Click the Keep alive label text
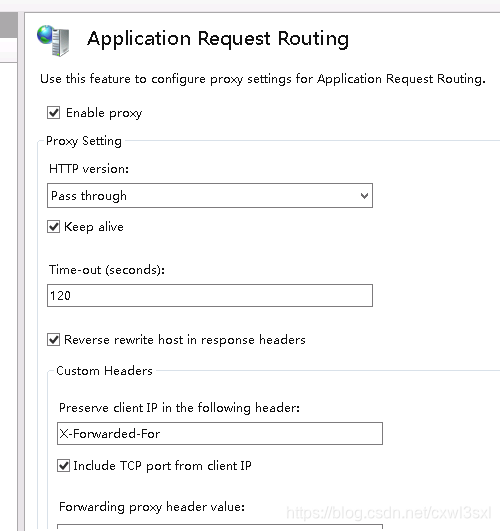This screenshot has width=500, height=531. (x=94, y=227)
